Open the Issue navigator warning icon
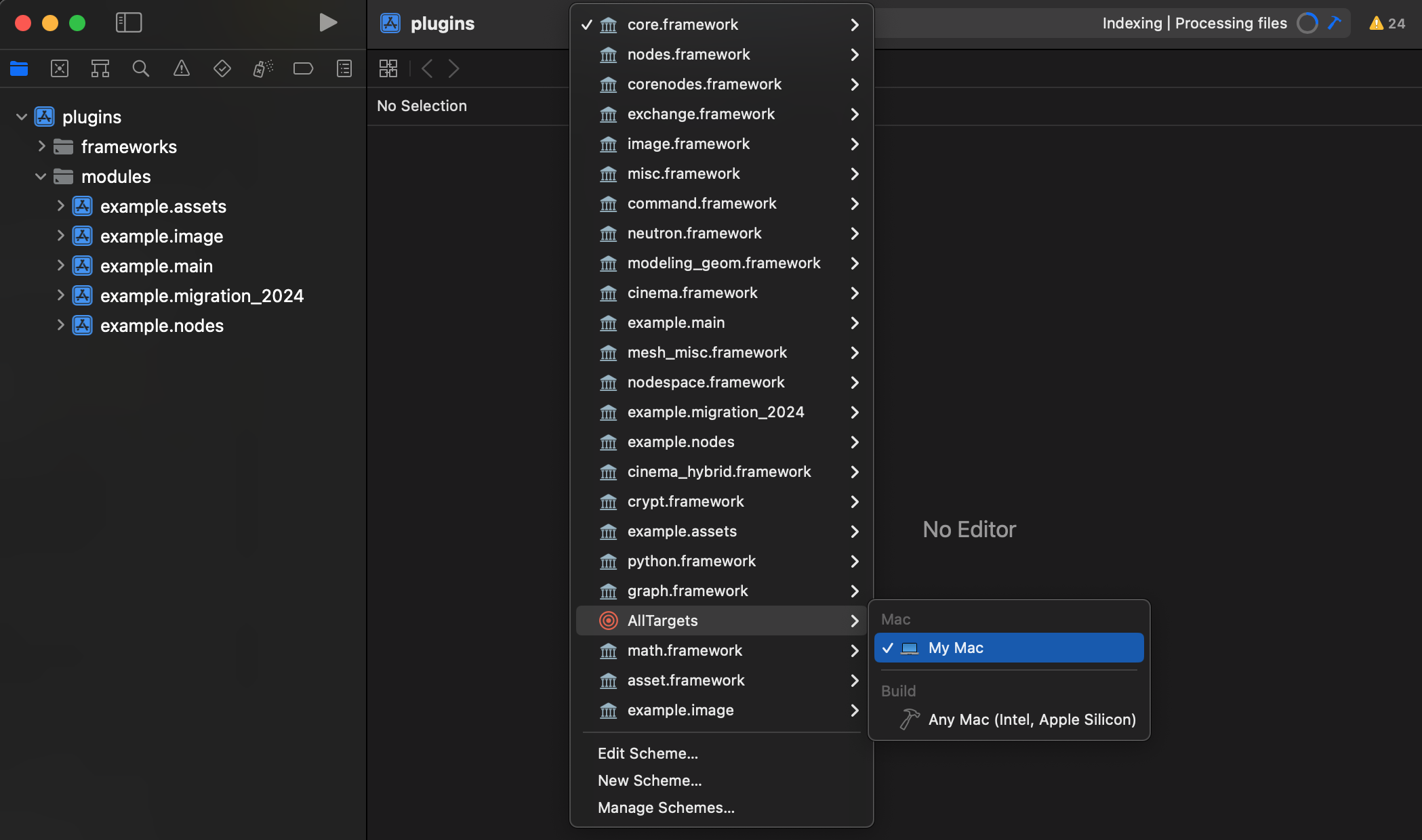The width and height of the screenshot is (1422, 840). (182, 68)
